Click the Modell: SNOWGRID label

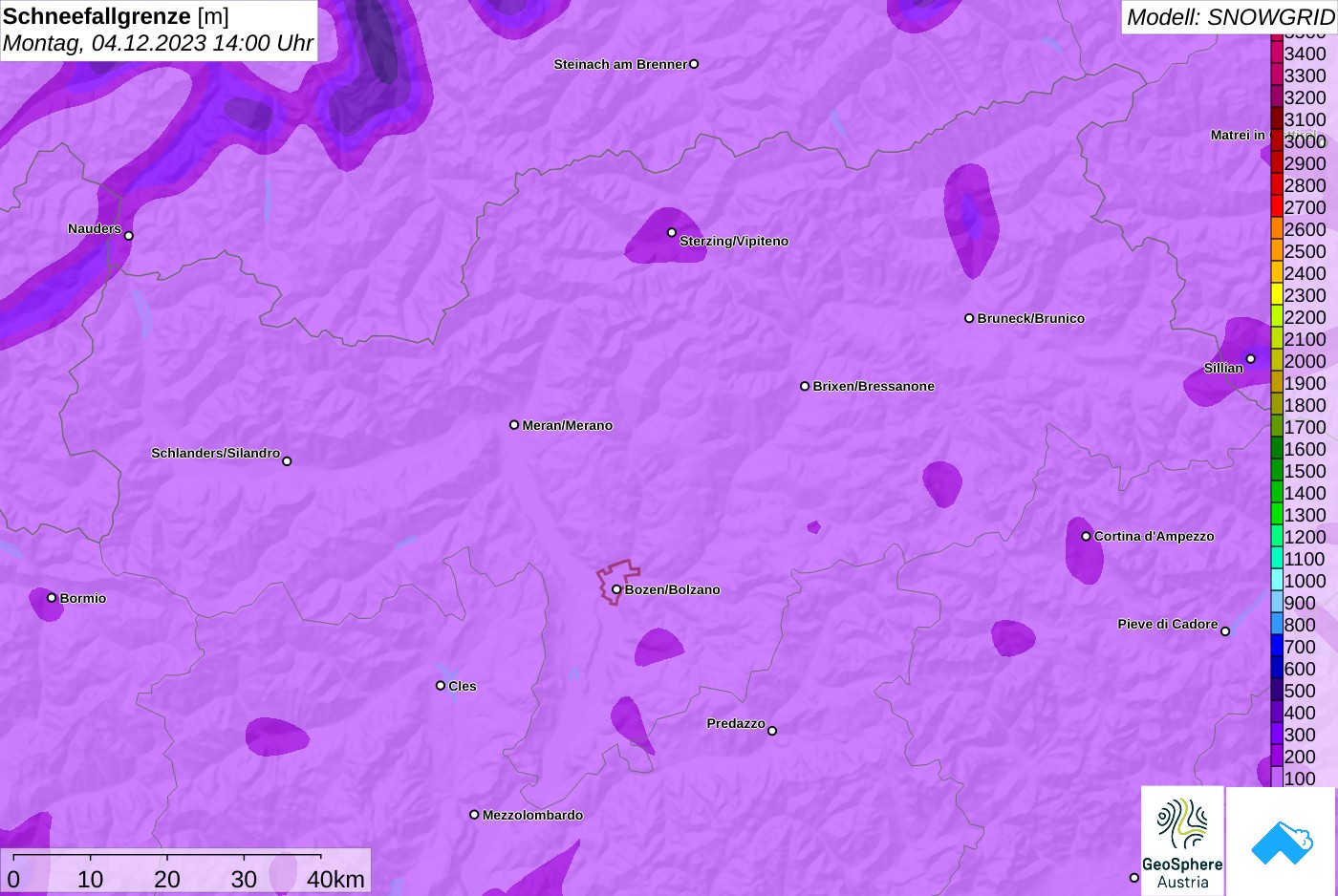(1230, 17)
